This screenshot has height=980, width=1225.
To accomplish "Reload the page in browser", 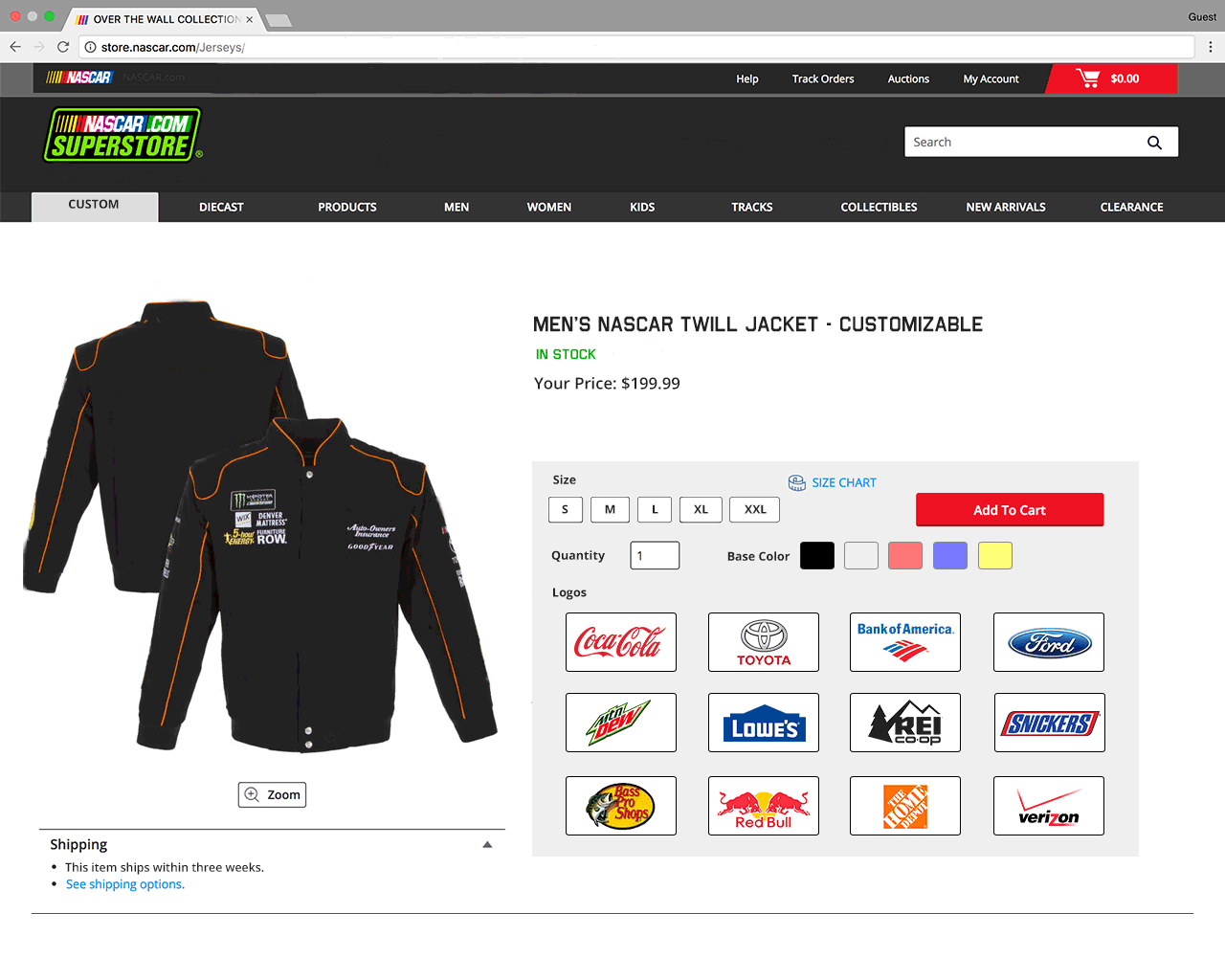I will [x=63, y=47].
